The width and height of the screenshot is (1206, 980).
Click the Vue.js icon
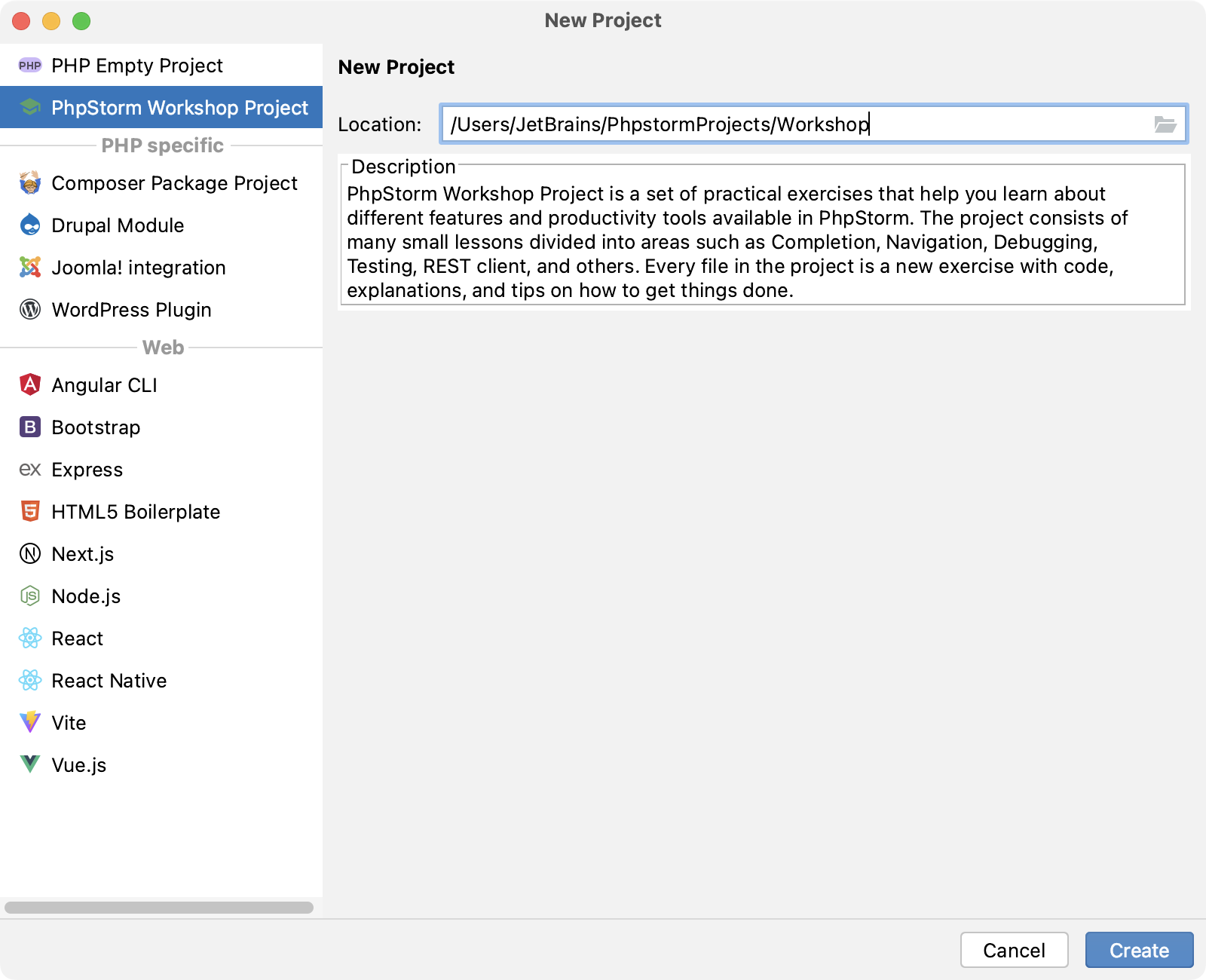click(x=30, y=765)
